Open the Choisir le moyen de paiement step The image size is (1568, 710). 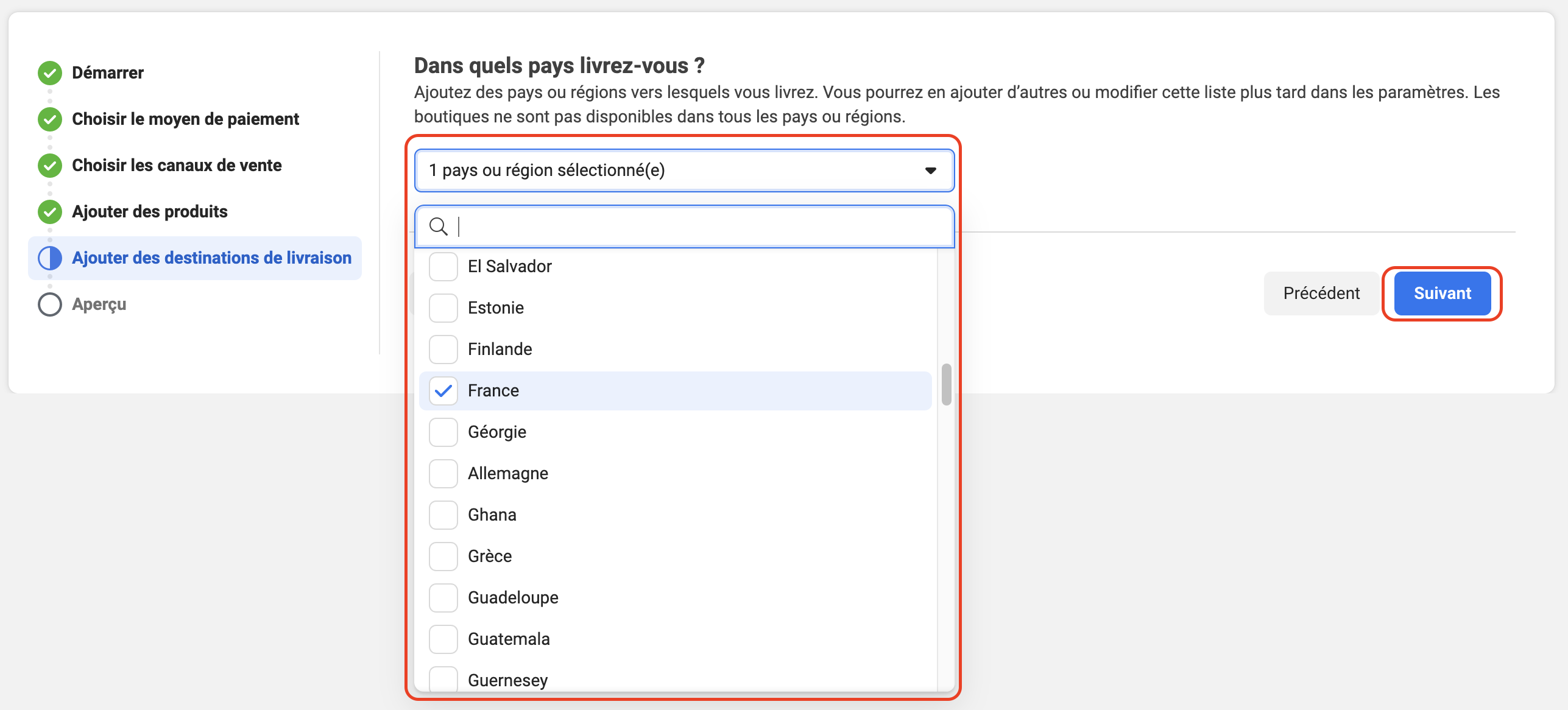pos(185,119)
